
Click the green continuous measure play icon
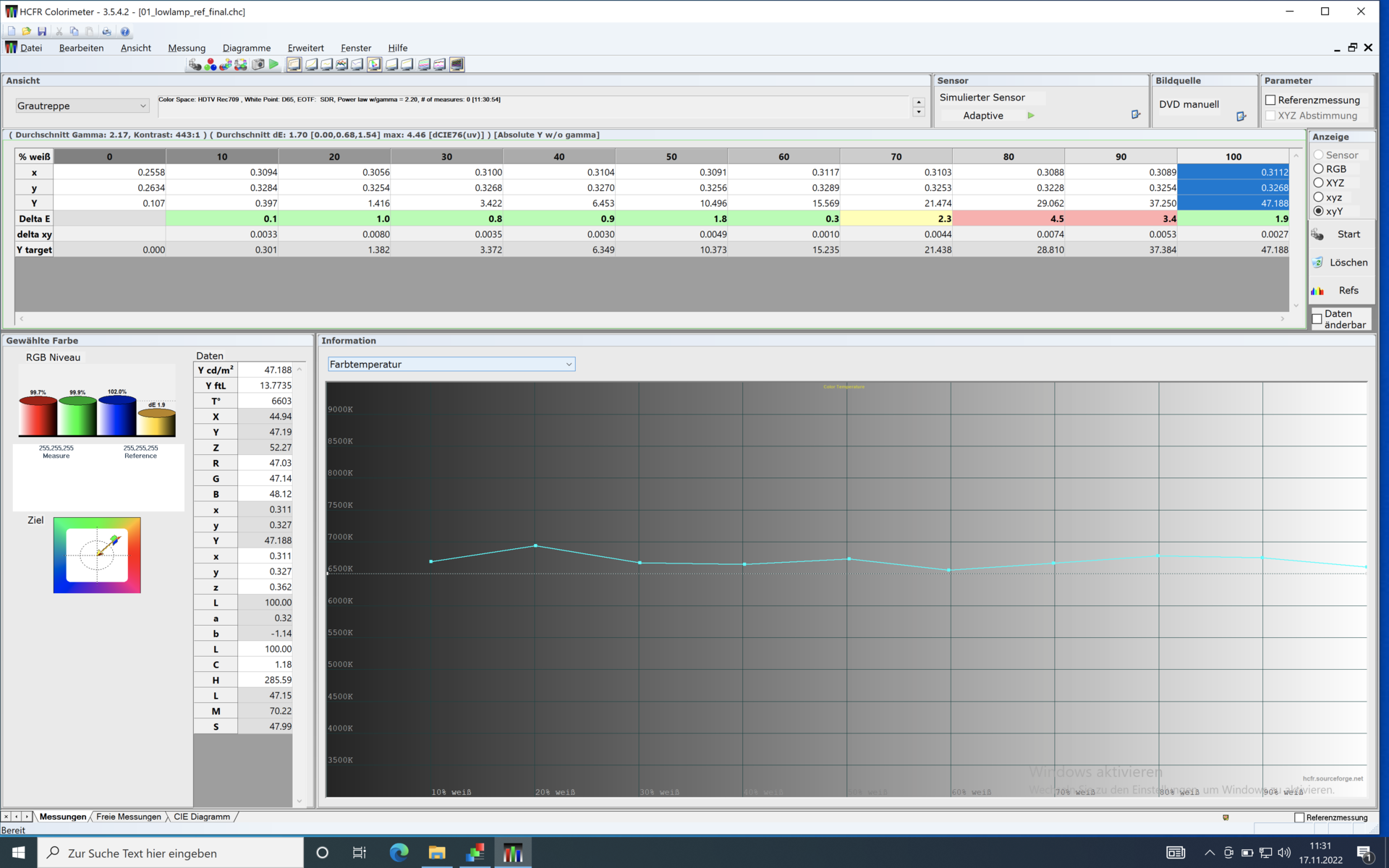click(273, 64)
